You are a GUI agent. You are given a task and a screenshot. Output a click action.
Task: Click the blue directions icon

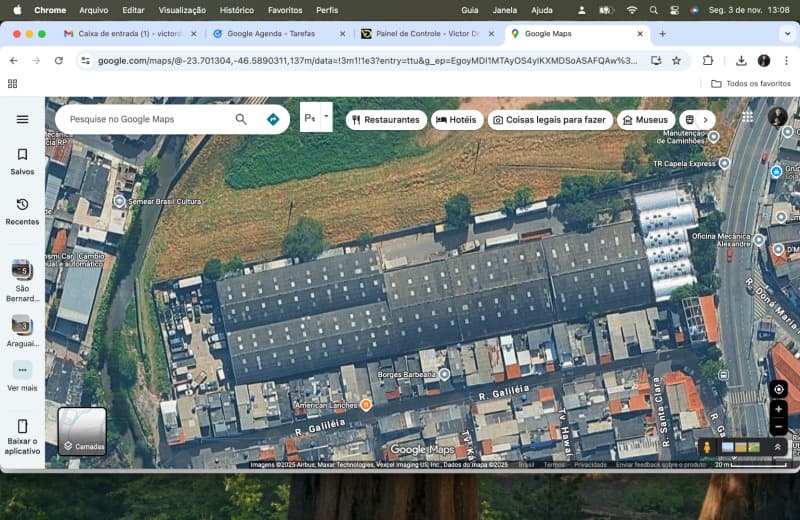click(273, 119)
